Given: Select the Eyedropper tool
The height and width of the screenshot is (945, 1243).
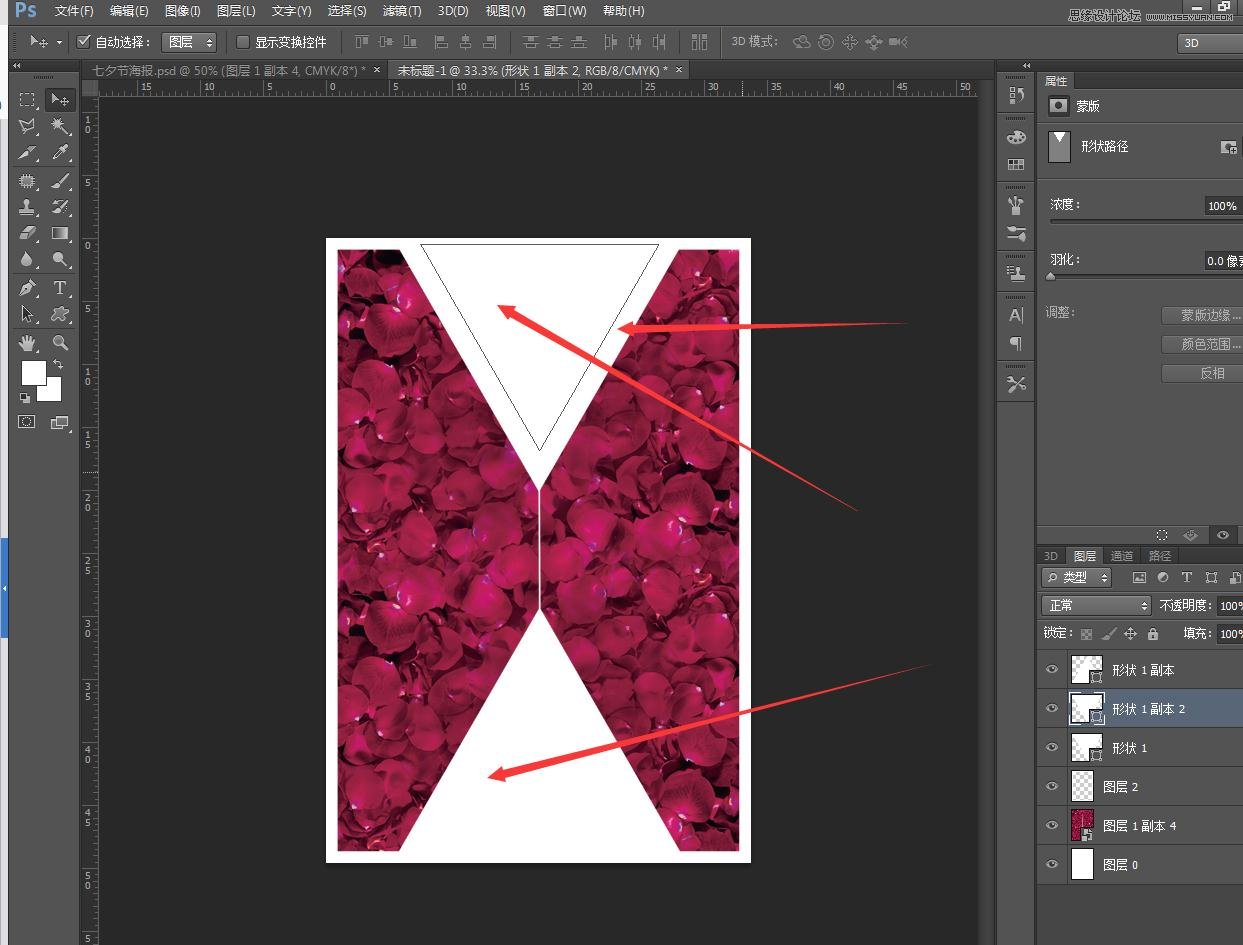Looking at the screenshot, I should click(x=60, y=153).
